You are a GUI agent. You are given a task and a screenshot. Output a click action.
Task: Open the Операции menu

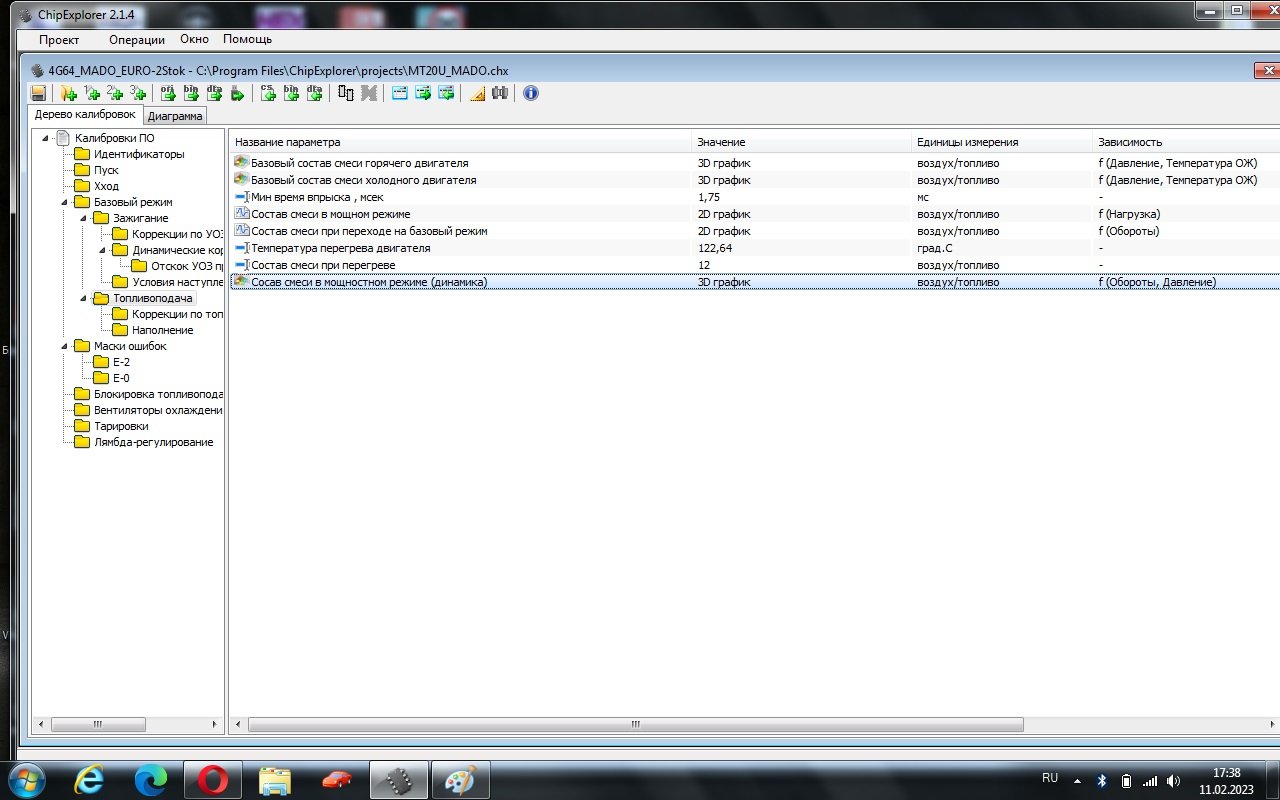tap(137, 40)
